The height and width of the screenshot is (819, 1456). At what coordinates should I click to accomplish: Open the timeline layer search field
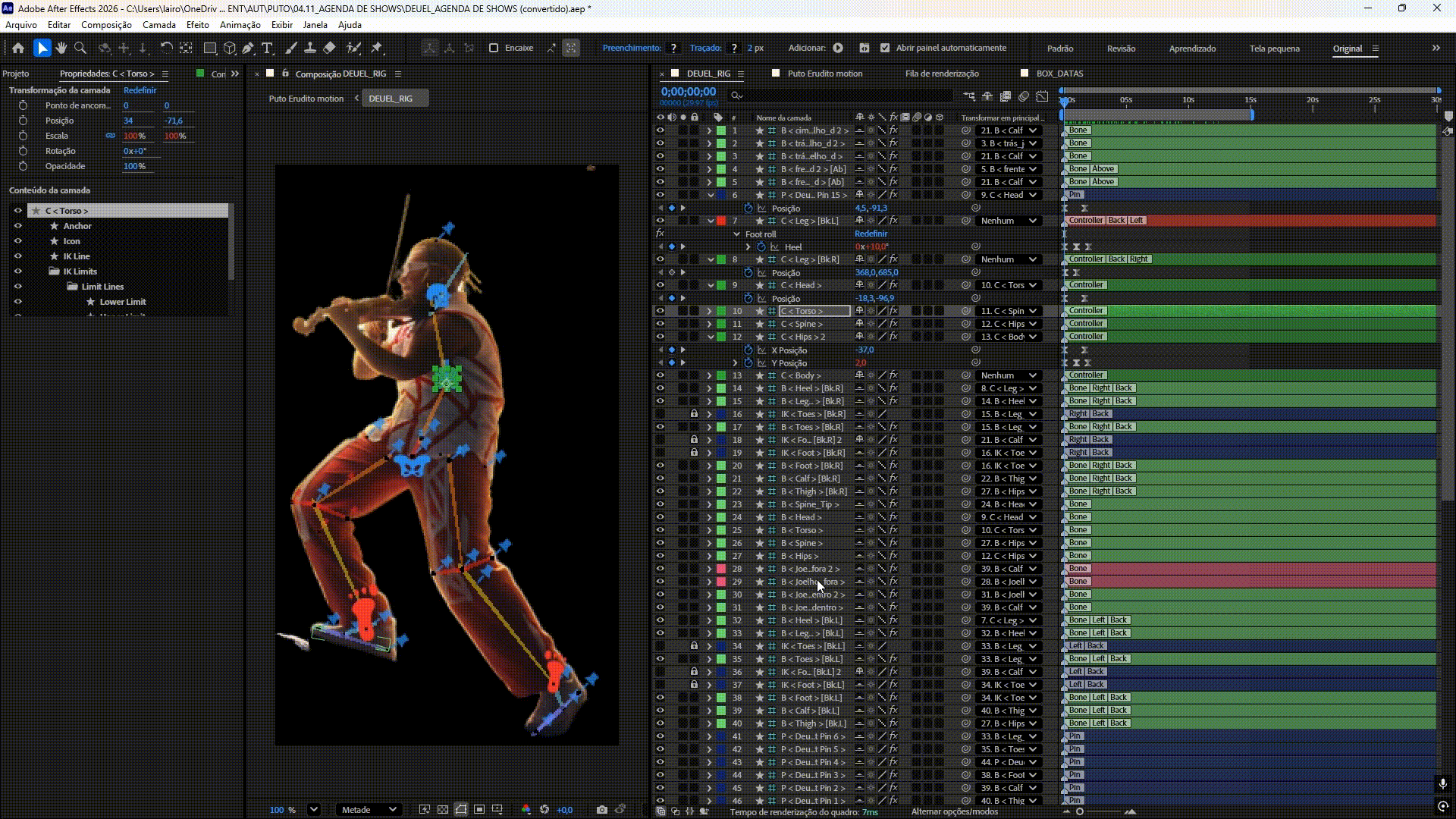(839, 96)
